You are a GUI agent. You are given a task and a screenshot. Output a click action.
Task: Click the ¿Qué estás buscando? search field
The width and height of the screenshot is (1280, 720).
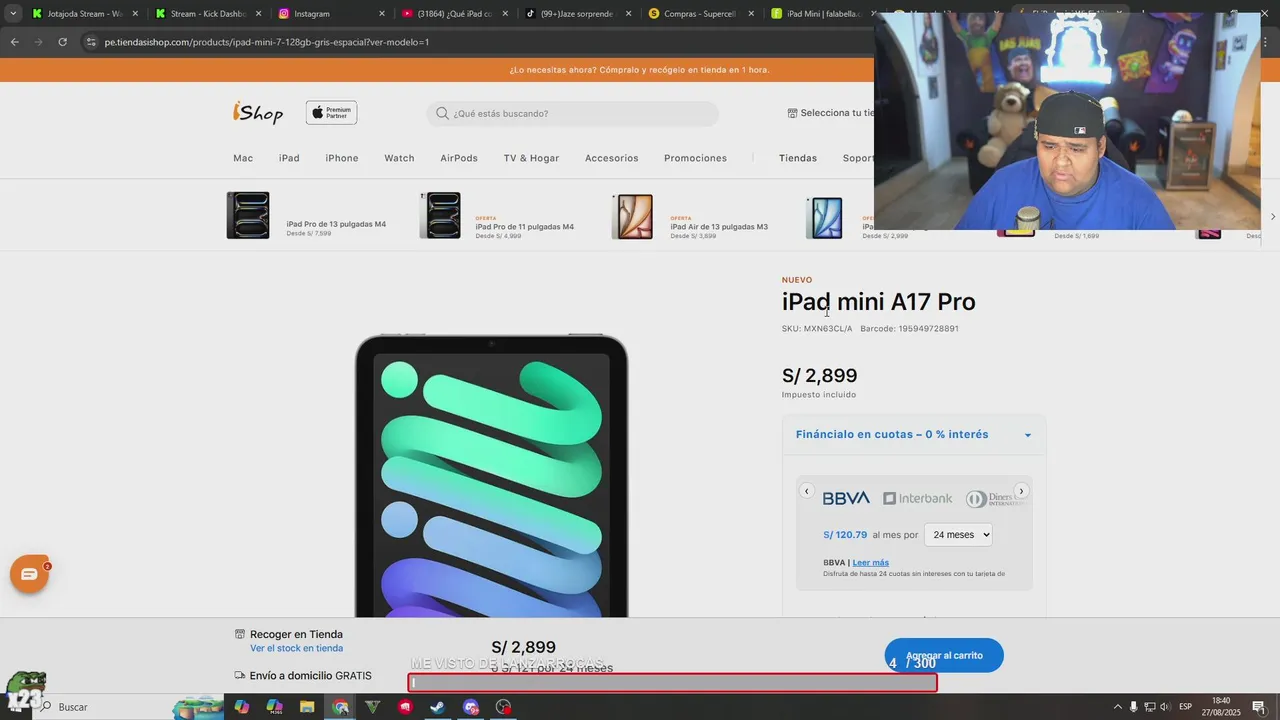coord(573,114)
